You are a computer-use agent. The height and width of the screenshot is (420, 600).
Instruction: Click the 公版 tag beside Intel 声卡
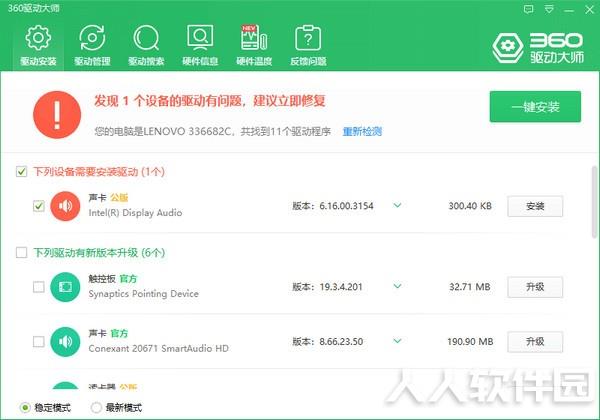[x=119, y=198]
